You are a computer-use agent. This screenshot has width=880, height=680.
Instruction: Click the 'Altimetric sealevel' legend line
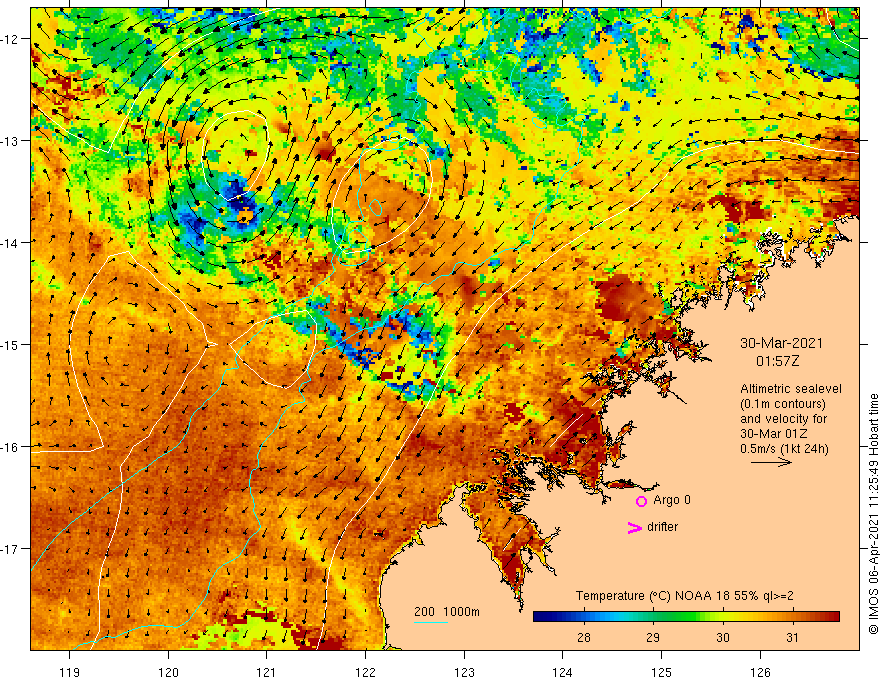point(791,389)
